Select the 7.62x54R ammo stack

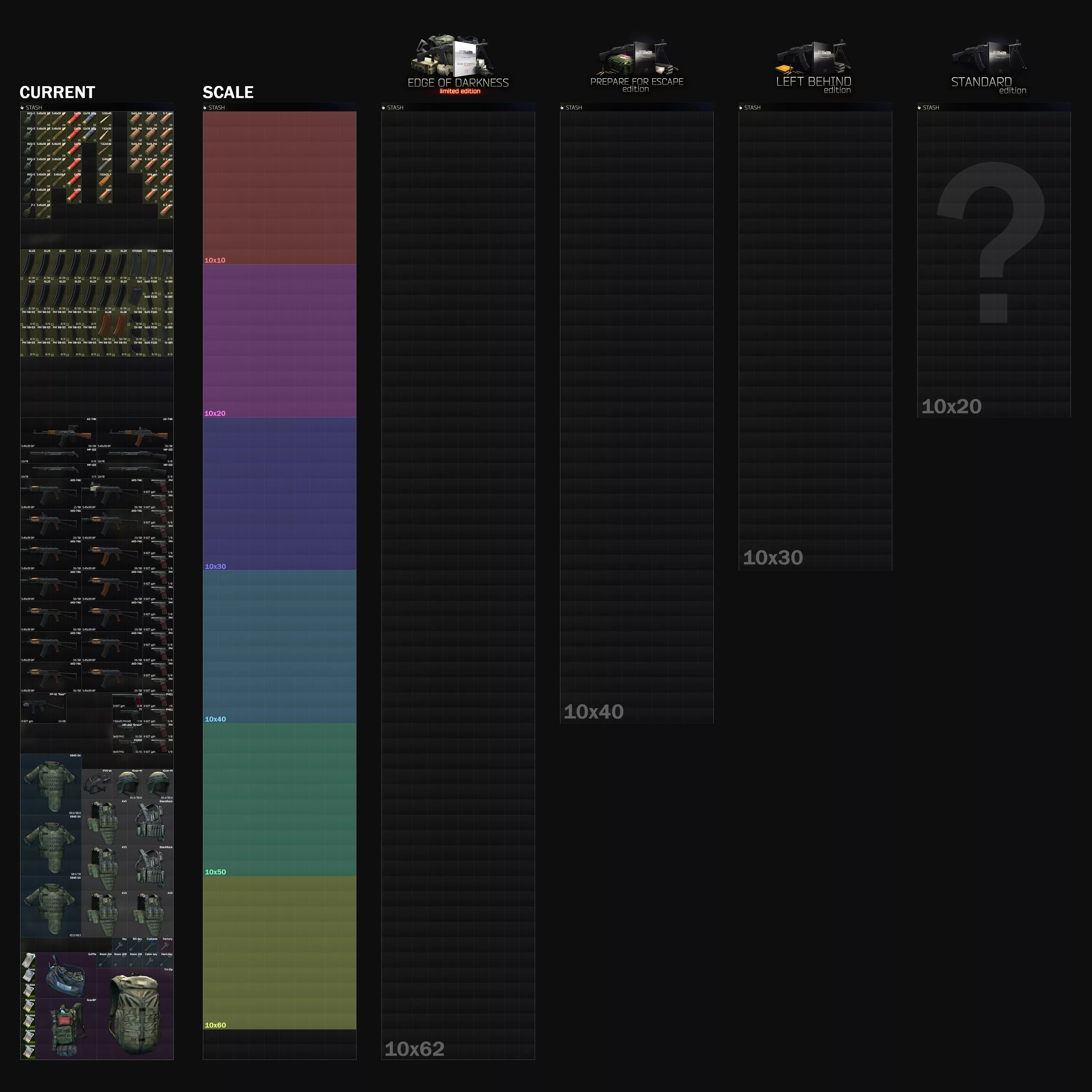point(105,149)
